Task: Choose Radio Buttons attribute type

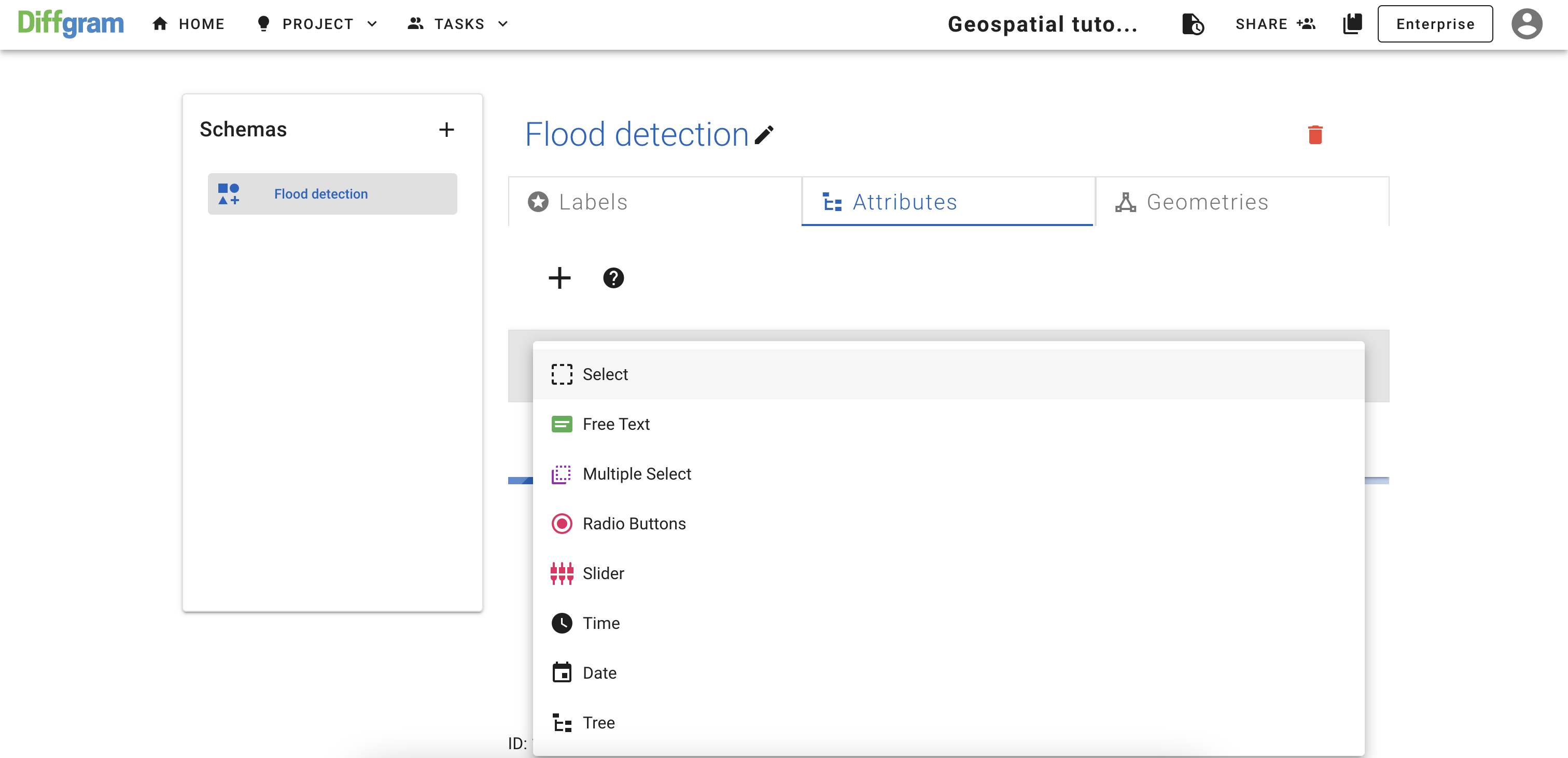Action: (x=948, y=524)
